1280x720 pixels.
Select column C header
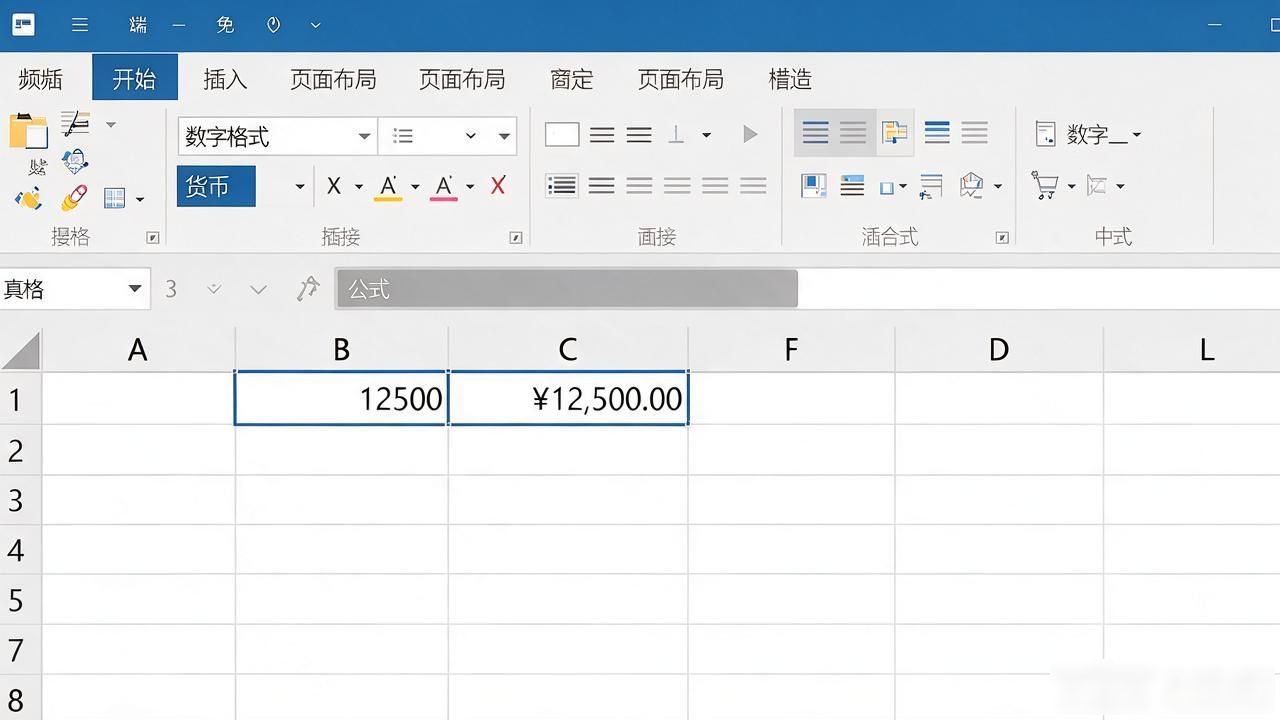568,349
